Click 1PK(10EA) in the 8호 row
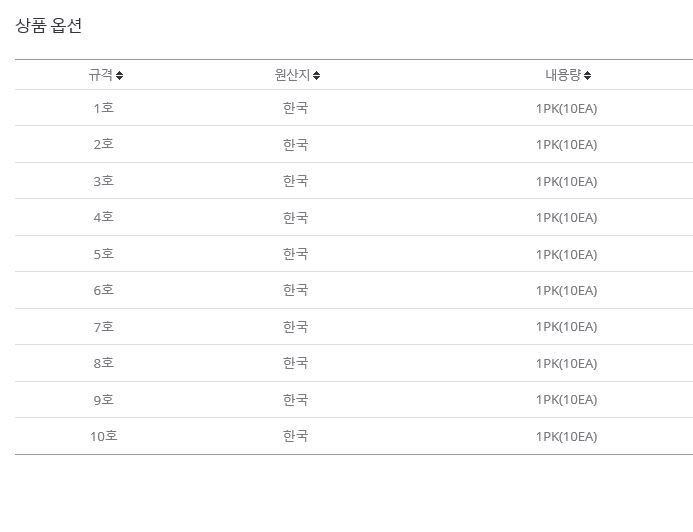The height and width of the screenshot is (532, 693). point(566,363)
